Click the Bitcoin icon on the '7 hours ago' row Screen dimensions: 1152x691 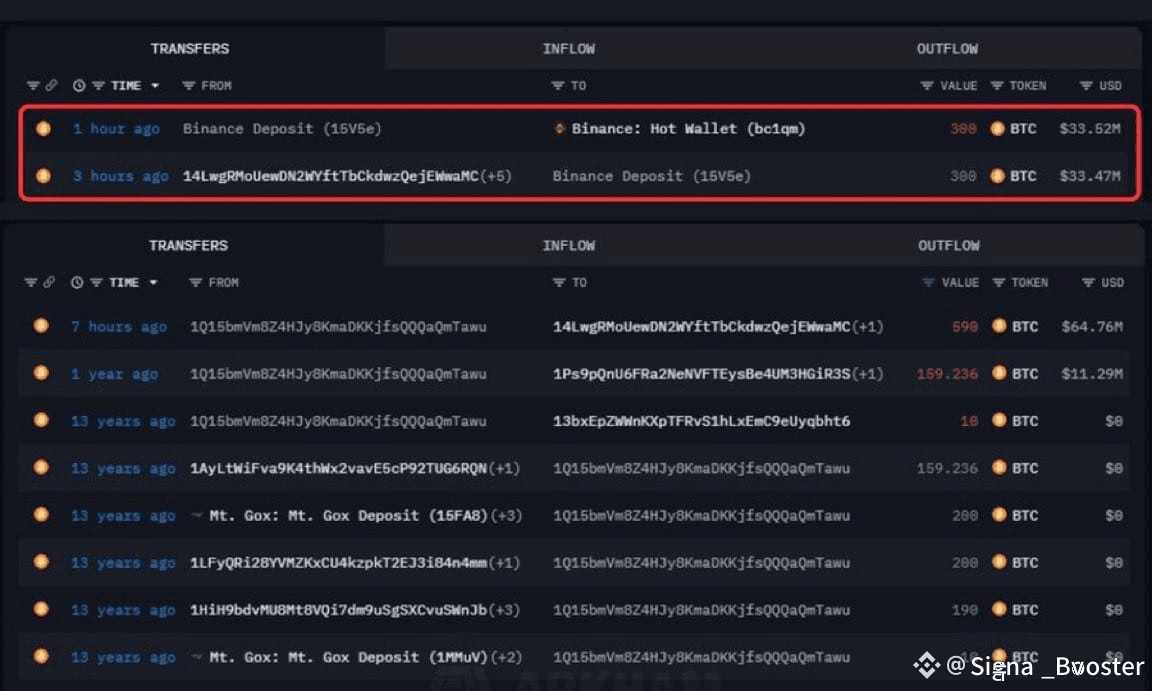click(41, 326)
